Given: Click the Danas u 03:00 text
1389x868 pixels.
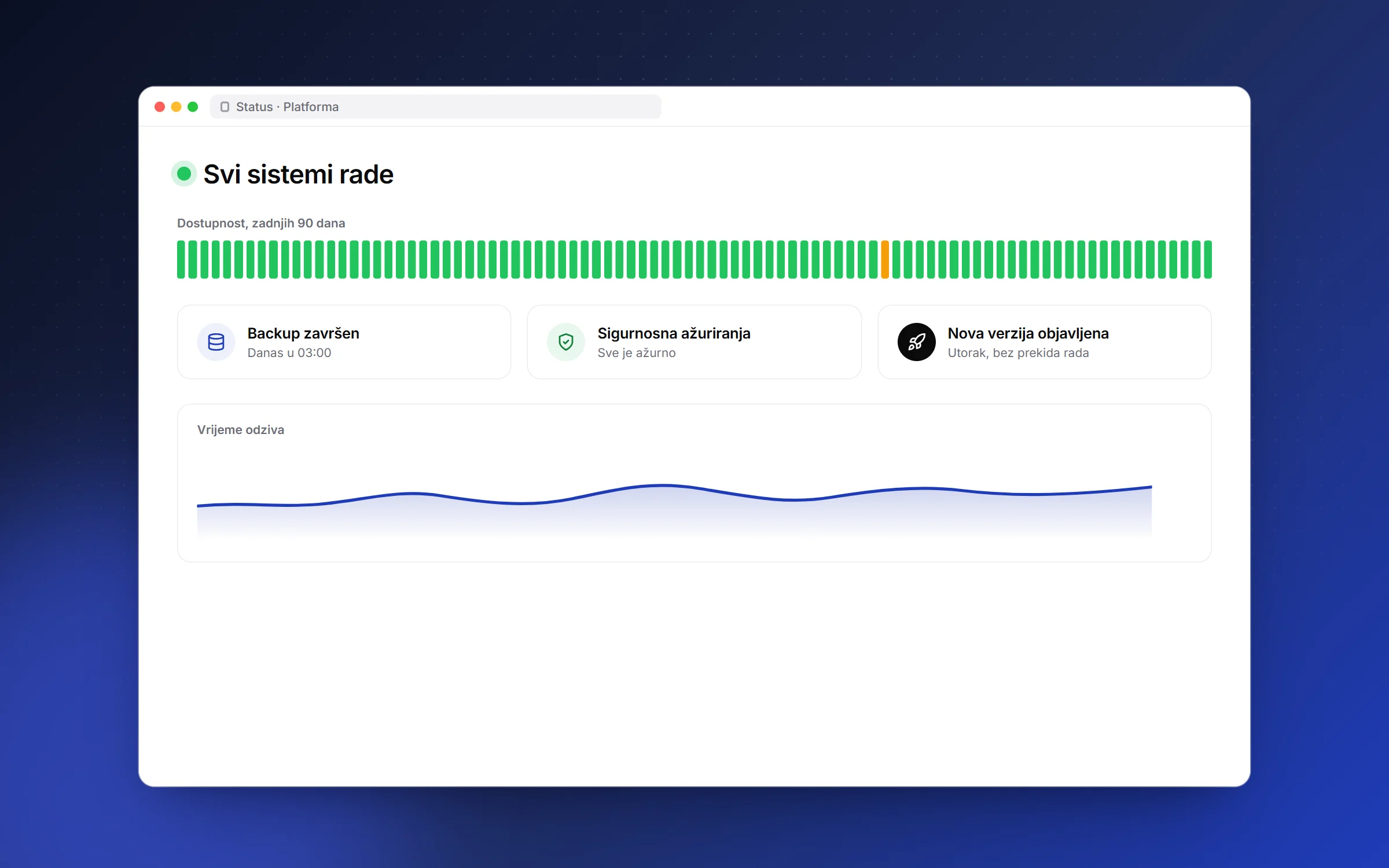Looking at the screenshot, I should (289, 353).
